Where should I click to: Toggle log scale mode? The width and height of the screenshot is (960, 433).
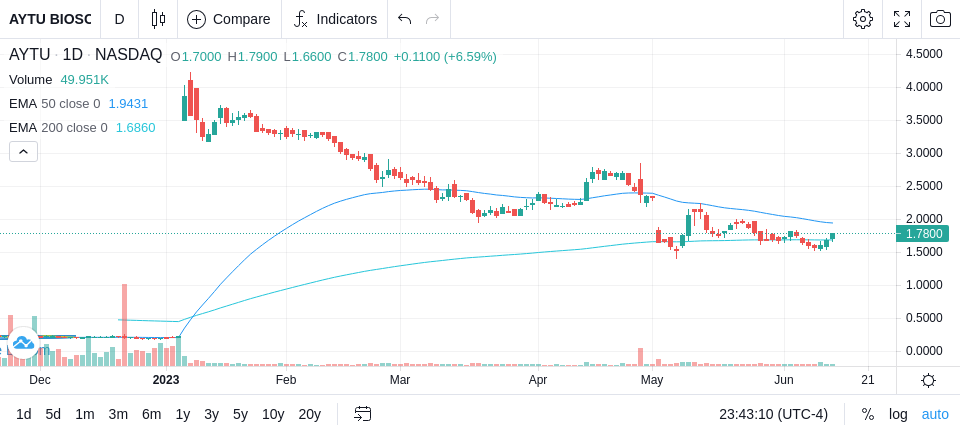point(898,415)
